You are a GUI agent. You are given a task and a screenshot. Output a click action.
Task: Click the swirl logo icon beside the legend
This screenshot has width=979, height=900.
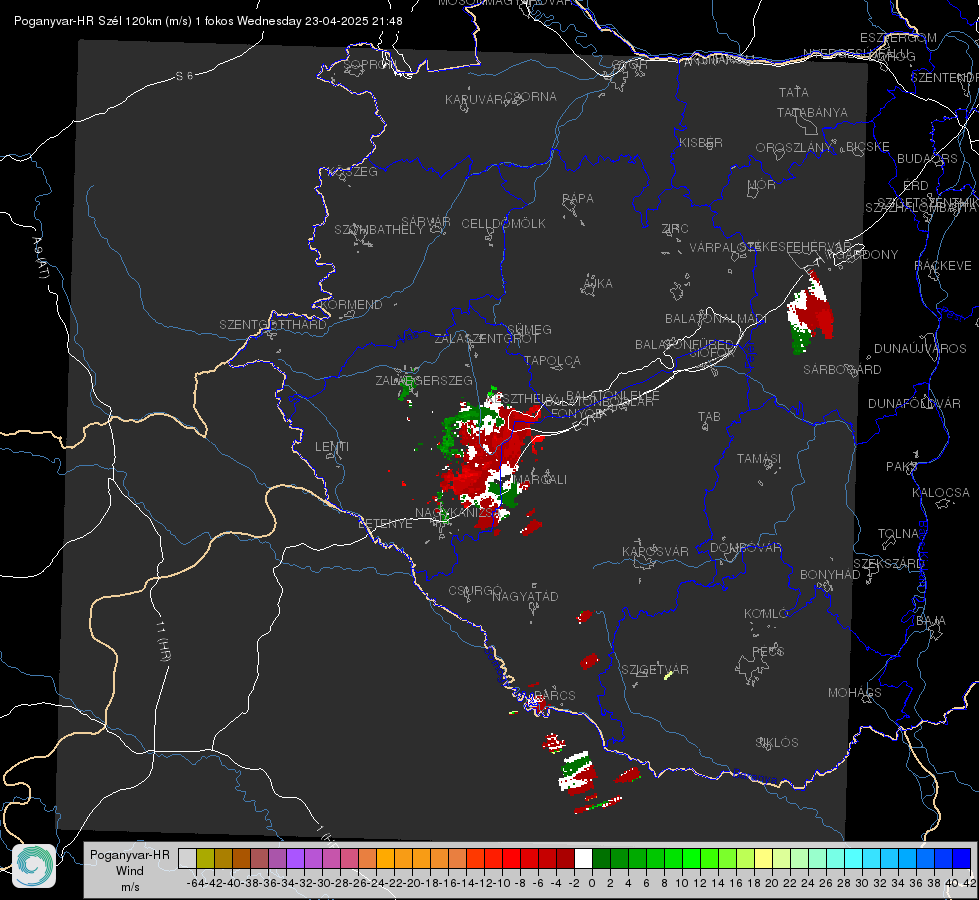pos(34,866)
